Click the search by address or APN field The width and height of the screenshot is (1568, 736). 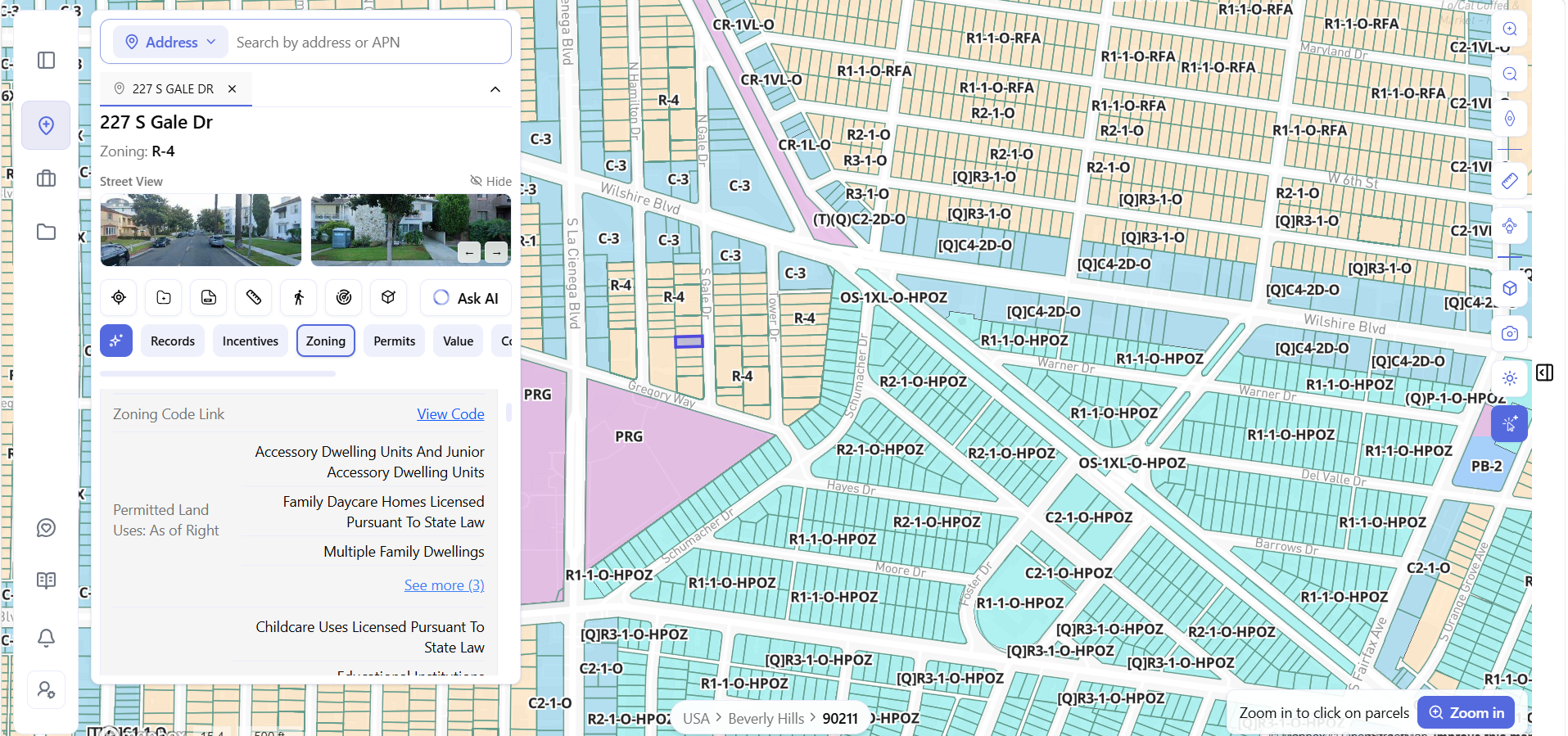point(368,42)
